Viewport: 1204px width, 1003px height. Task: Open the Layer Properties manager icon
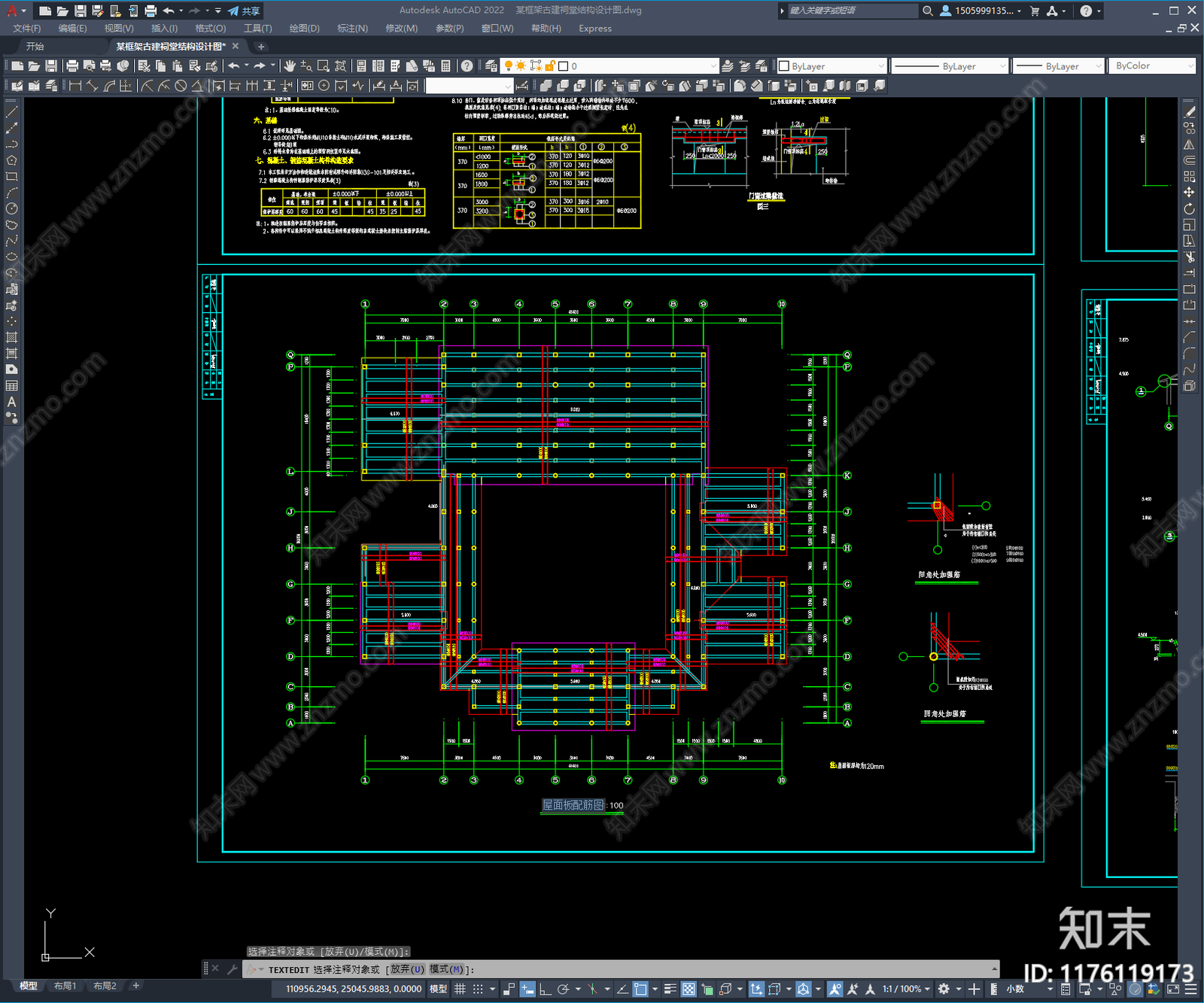click(x=491, y=66)
